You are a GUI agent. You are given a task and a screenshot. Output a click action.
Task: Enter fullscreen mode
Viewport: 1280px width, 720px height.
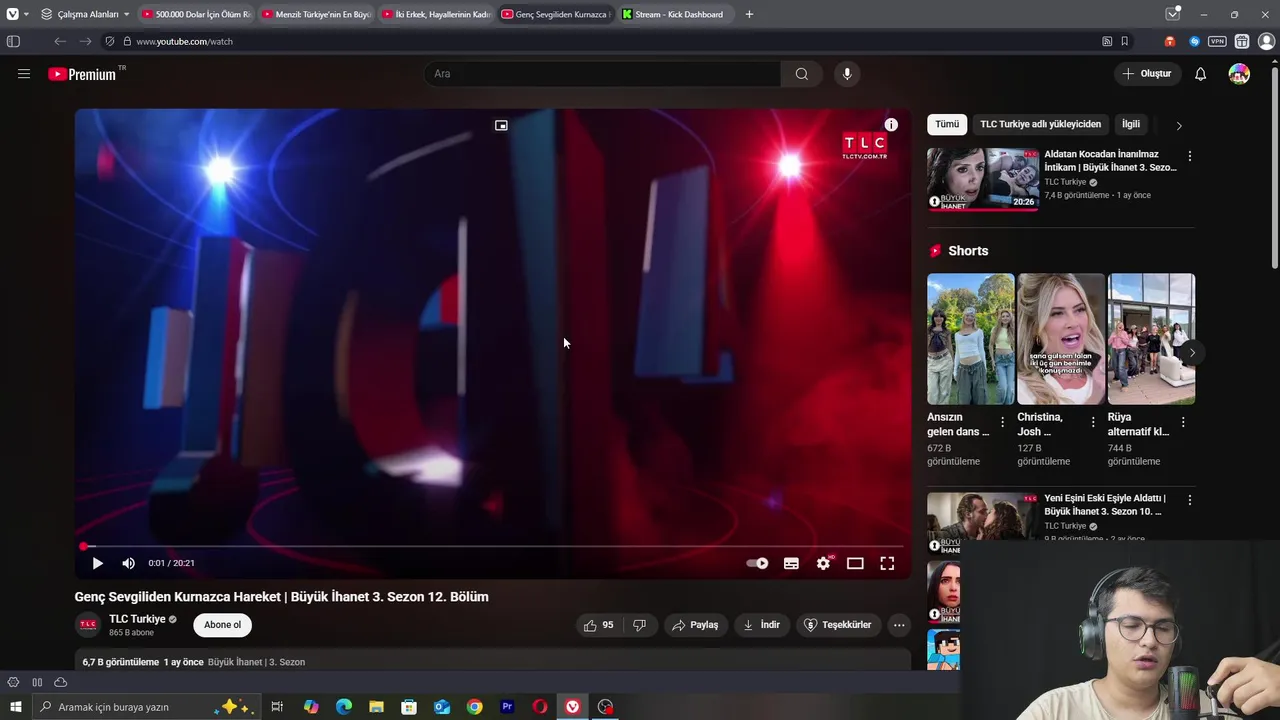pos(887,563)
